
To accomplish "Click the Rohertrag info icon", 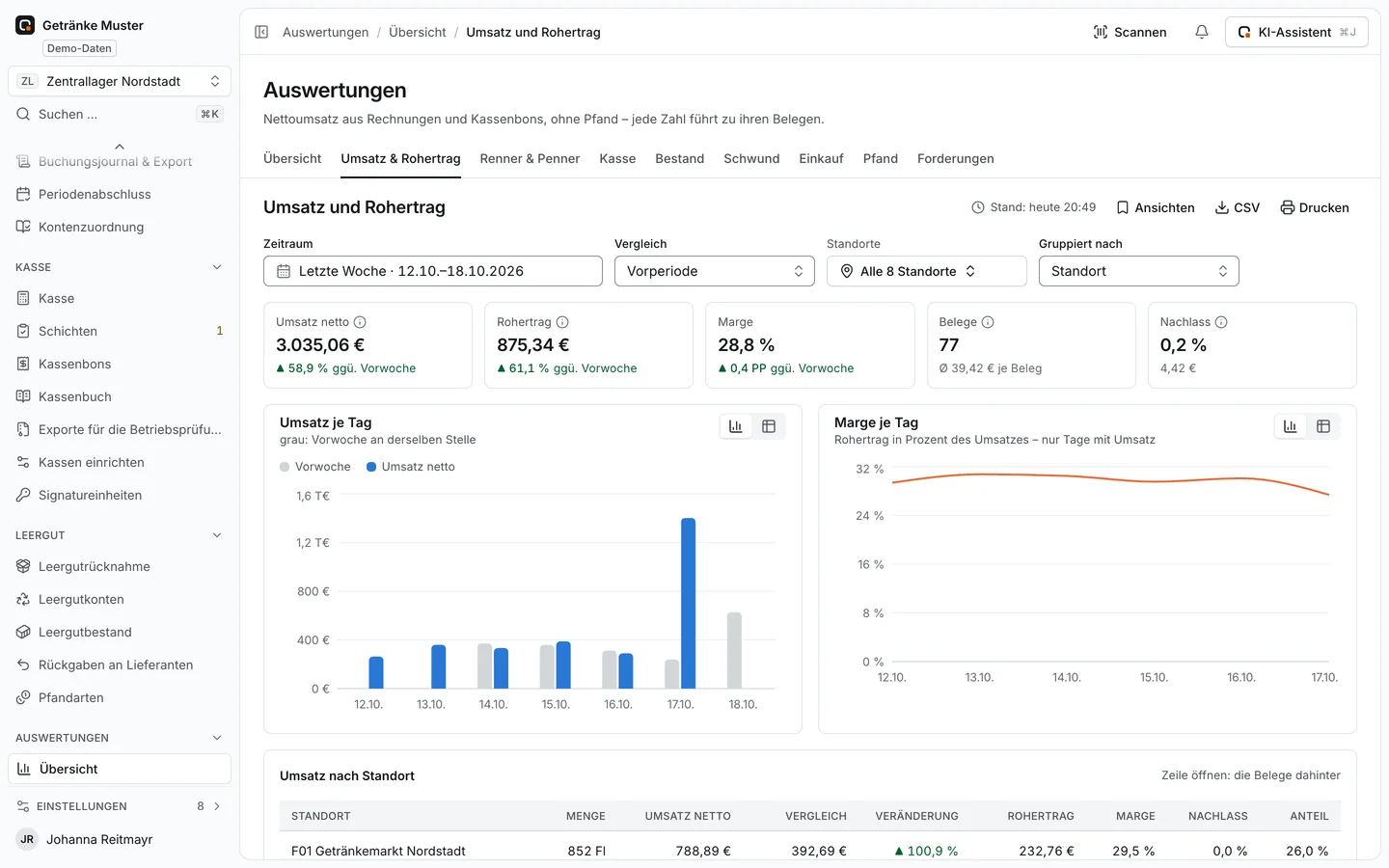I will pos(562,322).
